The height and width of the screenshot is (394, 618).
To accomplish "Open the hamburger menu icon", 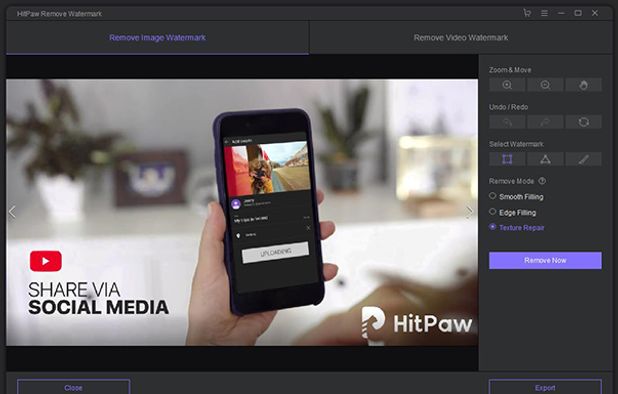I will pyautogui.click(x=544, y=13).
